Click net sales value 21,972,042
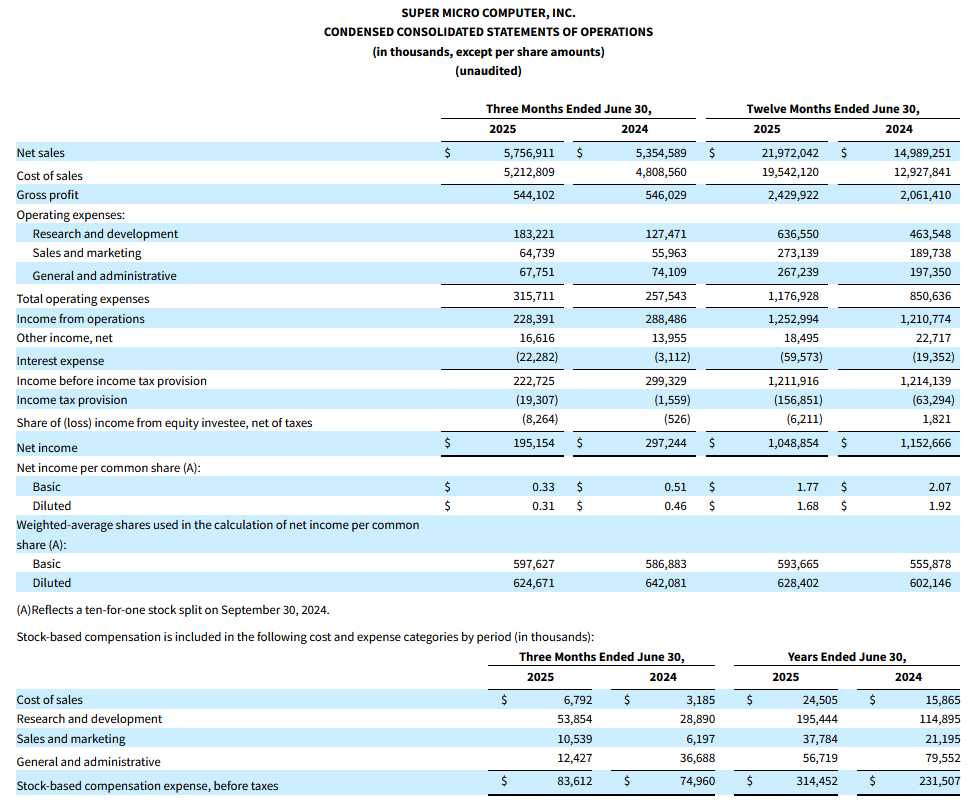978x802 pixels. (x=790, y=153)
